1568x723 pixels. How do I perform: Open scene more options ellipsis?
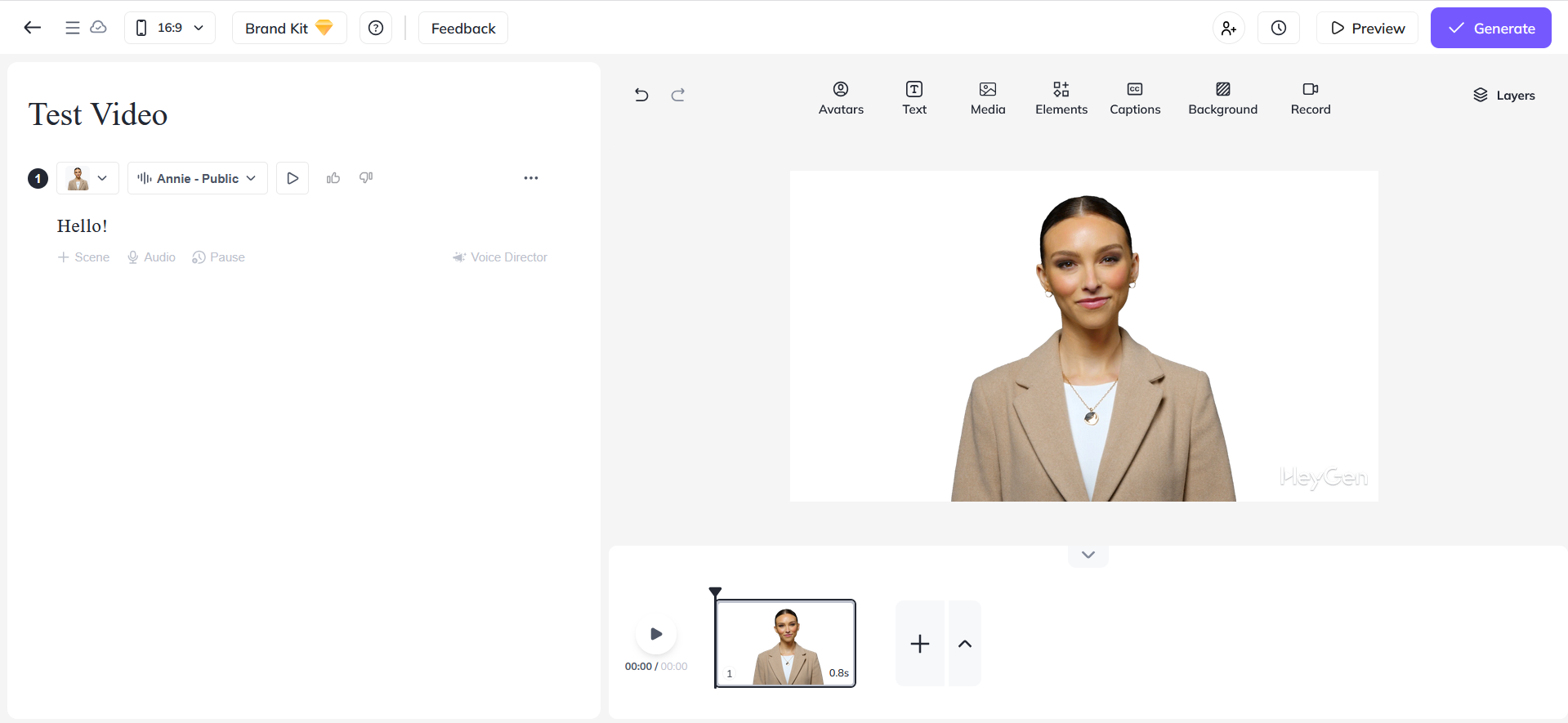[x=531, y=178]
